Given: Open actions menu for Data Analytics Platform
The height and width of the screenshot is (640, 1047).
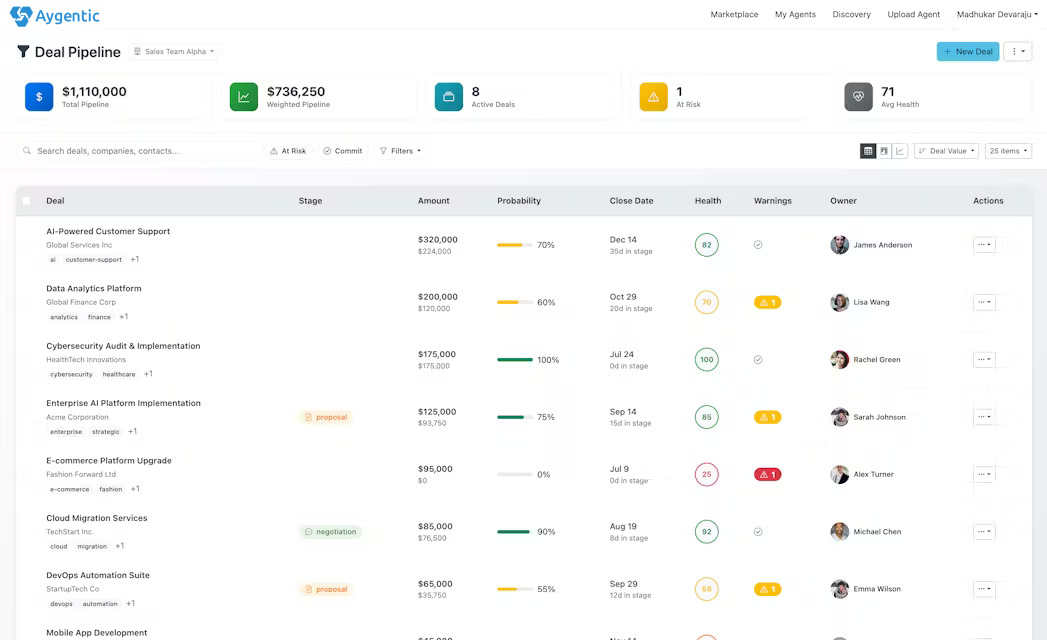Looking at the screenshot, I should point(984,302).
